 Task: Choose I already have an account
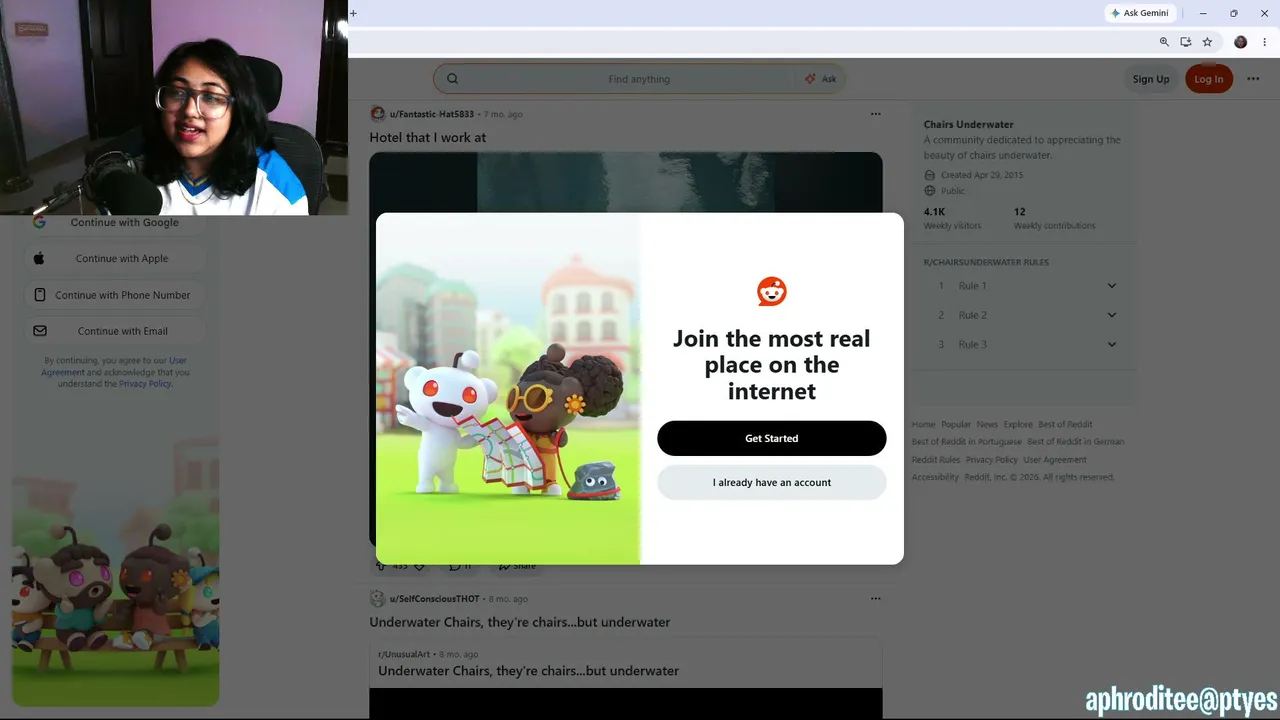pyautogui.click(x=771, y=482)
